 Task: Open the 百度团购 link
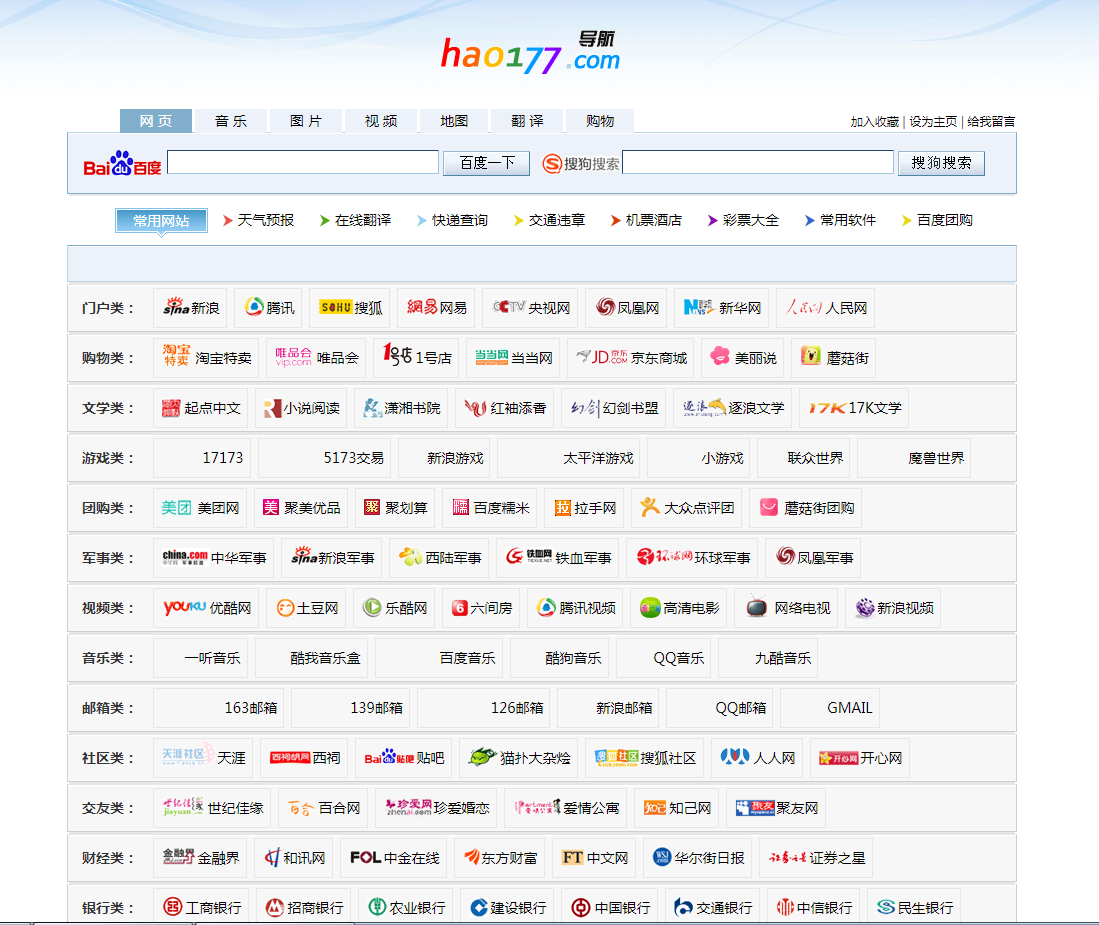(x=945, y=220)
